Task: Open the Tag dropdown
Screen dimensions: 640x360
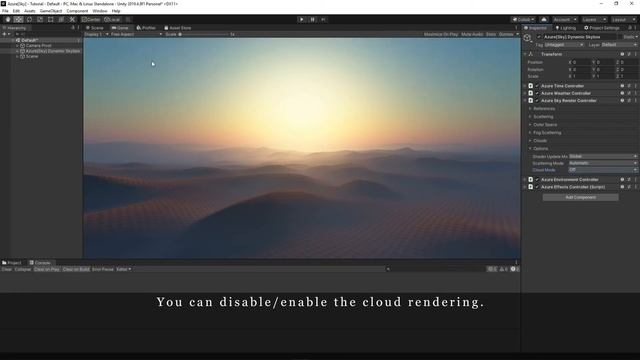Action: (x=564, y=45)
